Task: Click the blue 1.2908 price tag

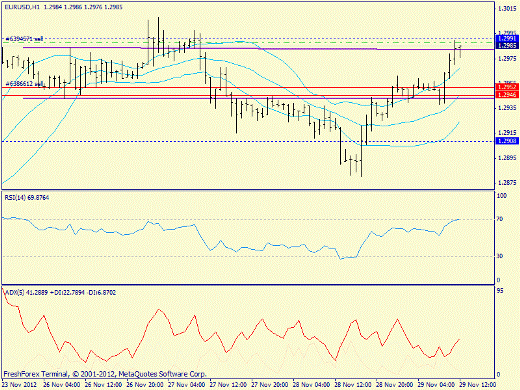Action: [507, 141]
